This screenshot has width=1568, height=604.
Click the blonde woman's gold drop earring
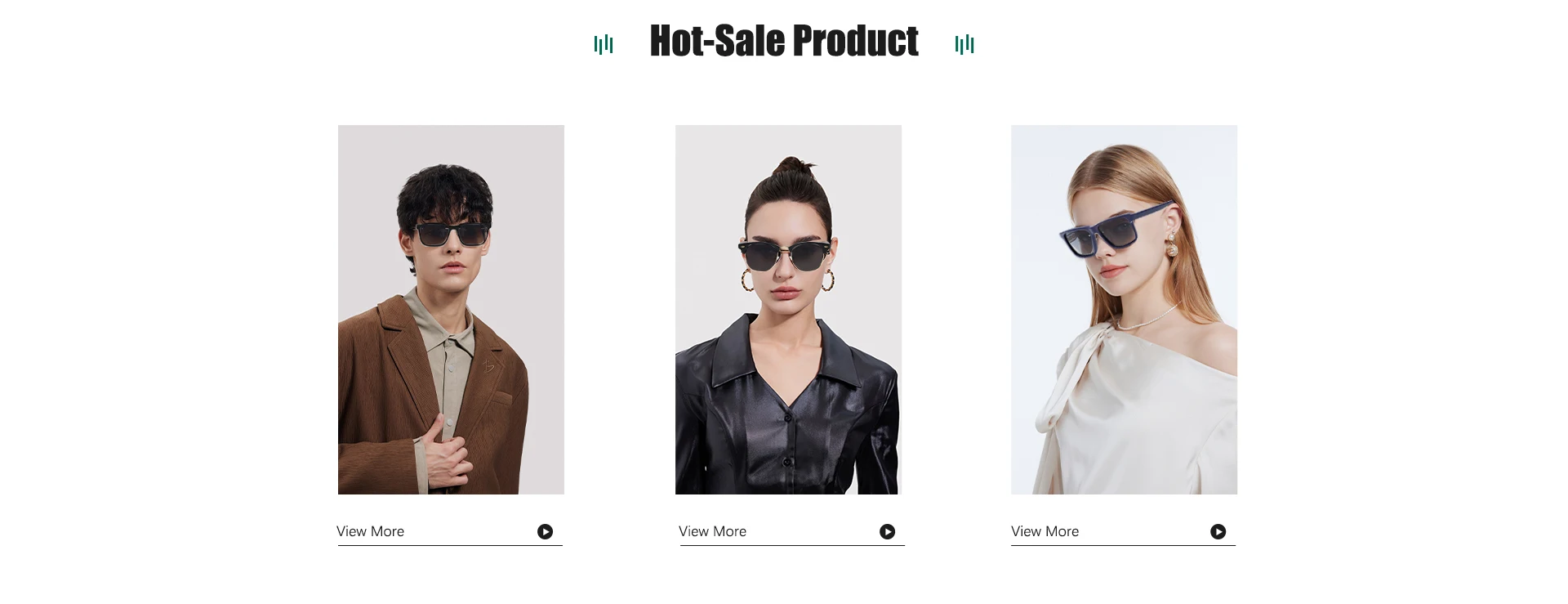click(1171, 244)
